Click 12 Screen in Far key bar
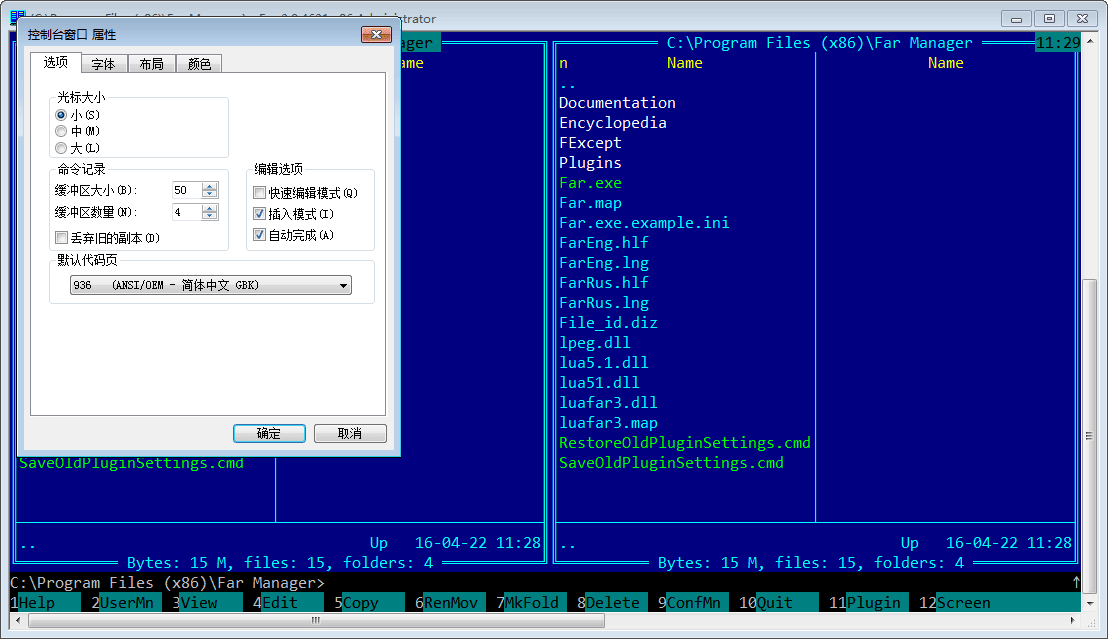The width and height of the screenshot is (1108, 639). [999, 603]
